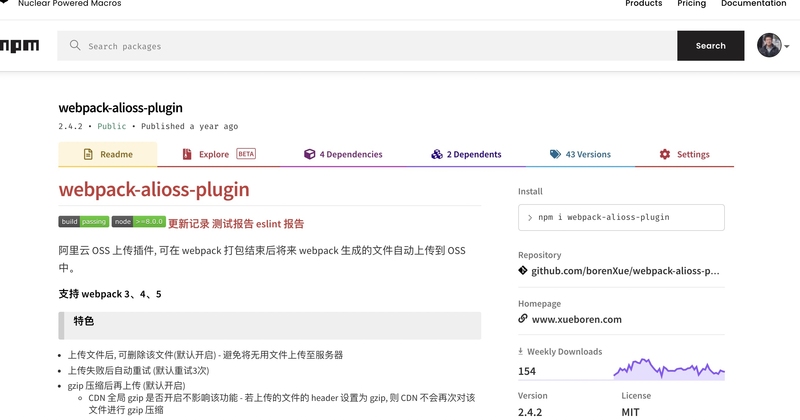
Task: Select the Settings tab
Action: tap(684, 154)
